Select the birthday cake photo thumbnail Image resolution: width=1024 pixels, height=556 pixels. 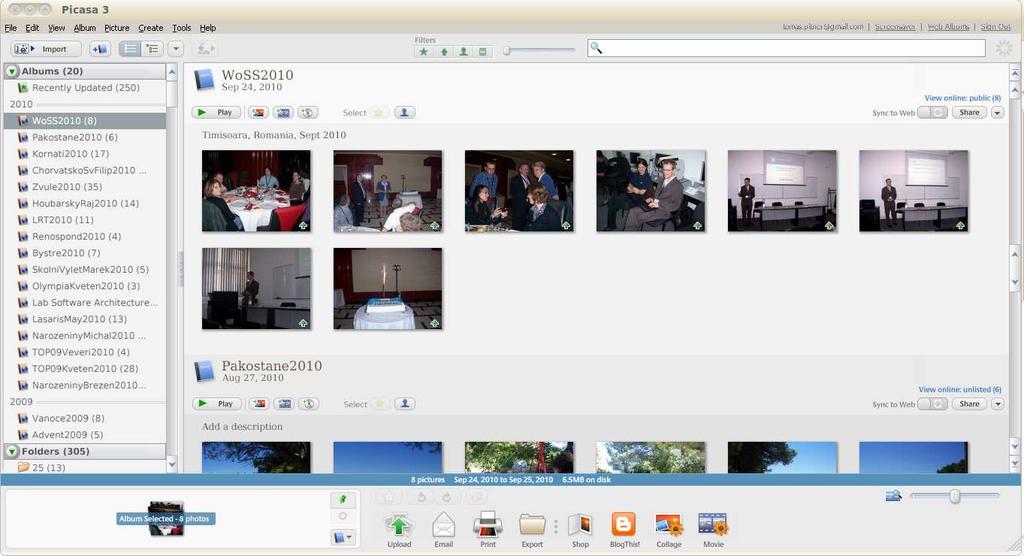point(388,288)
